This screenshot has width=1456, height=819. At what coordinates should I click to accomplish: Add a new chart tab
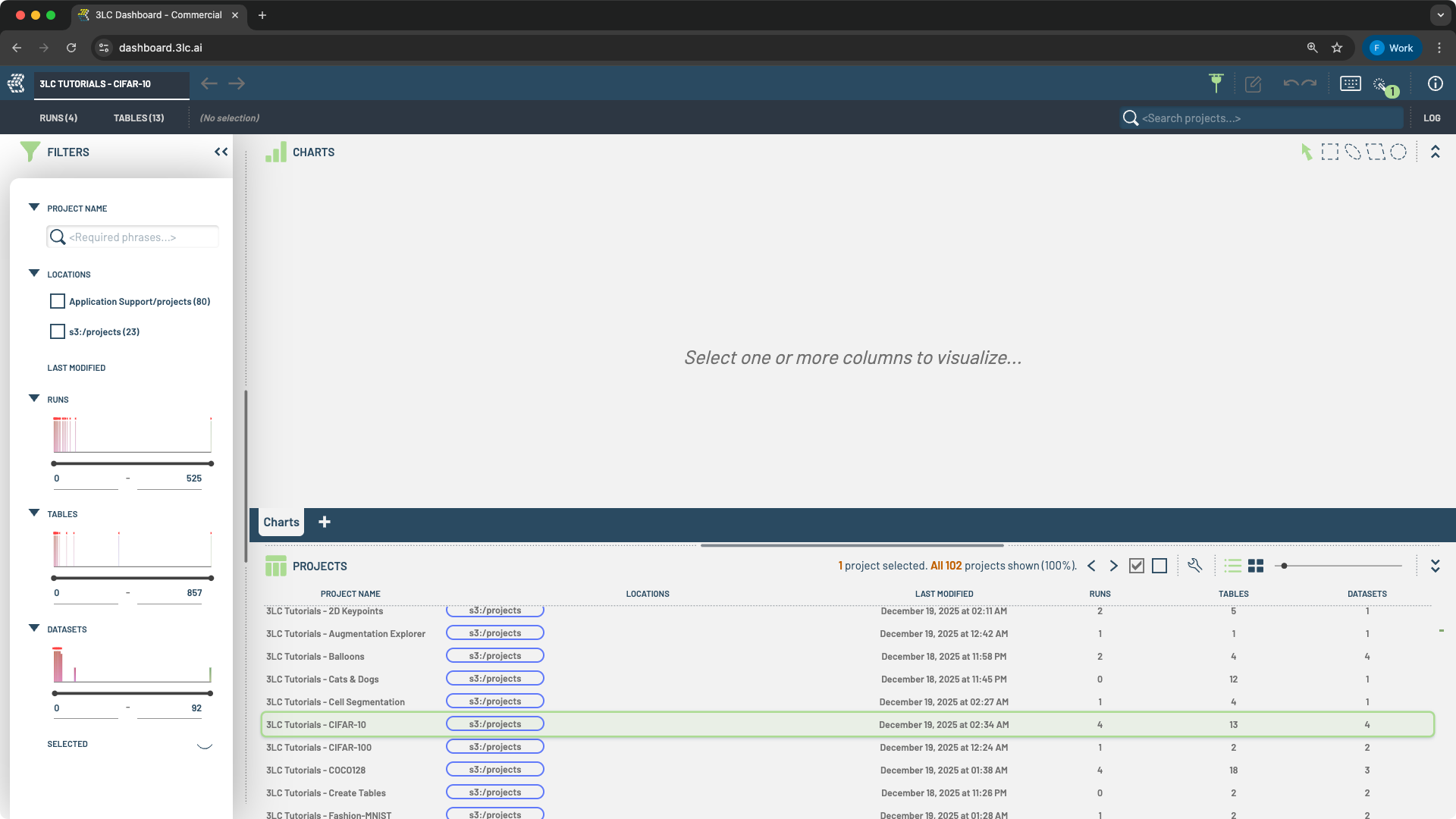pyautogui.click(x=325, y=522)
